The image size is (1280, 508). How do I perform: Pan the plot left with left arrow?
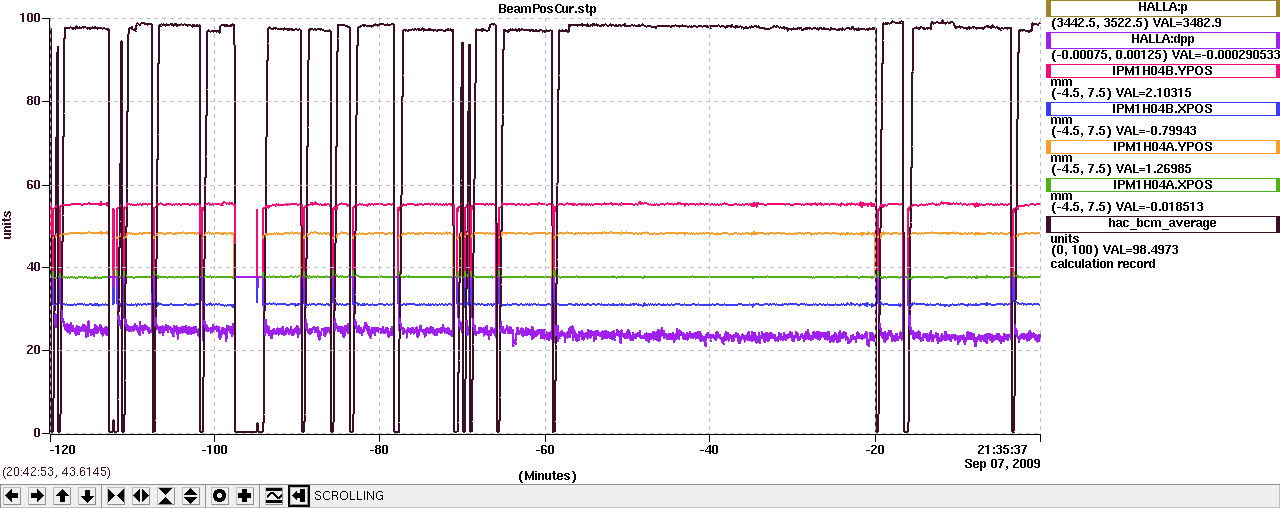12,496
